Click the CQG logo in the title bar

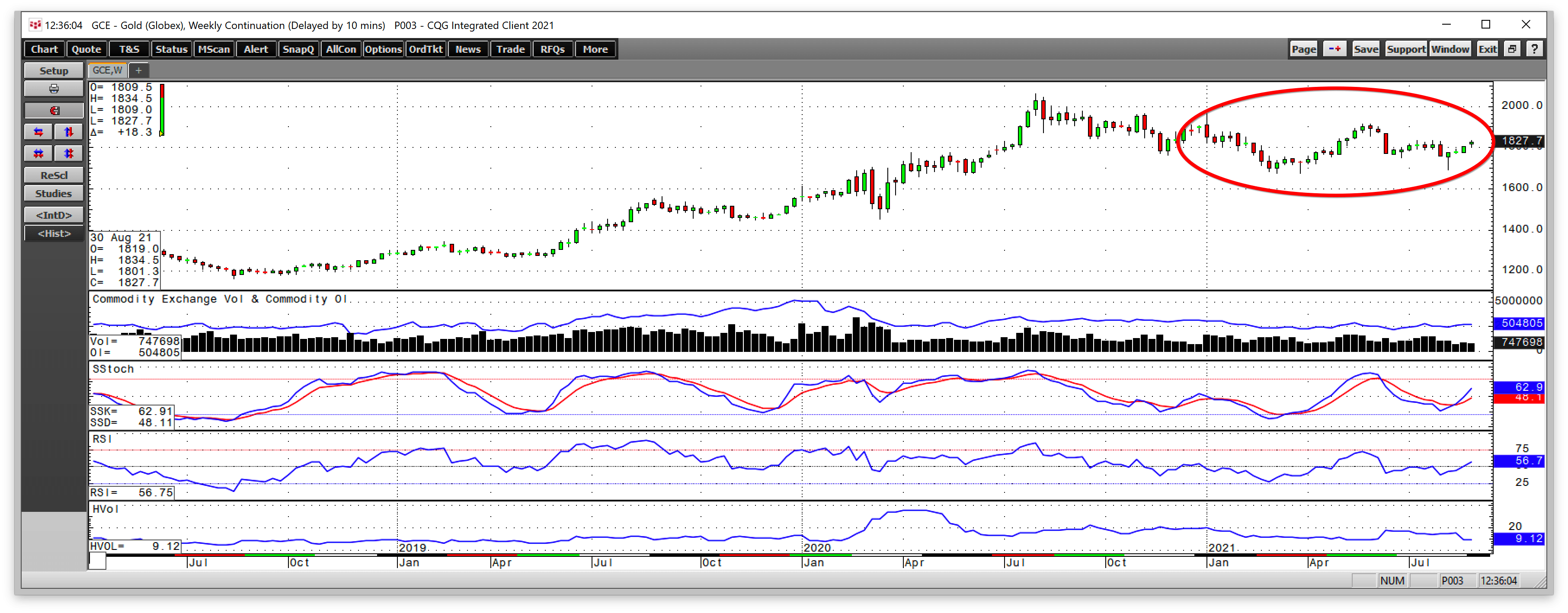point(35,25)
